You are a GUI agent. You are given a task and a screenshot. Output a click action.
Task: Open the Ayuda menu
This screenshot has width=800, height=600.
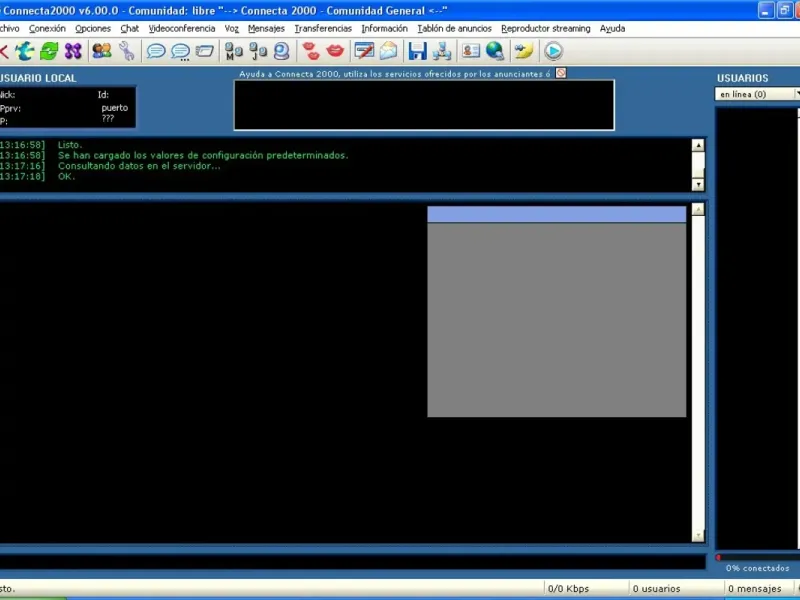pos(612,29)
